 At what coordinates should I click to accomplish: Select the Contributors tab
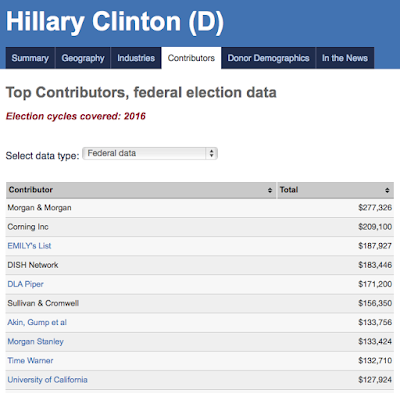(x=191, y=58)
